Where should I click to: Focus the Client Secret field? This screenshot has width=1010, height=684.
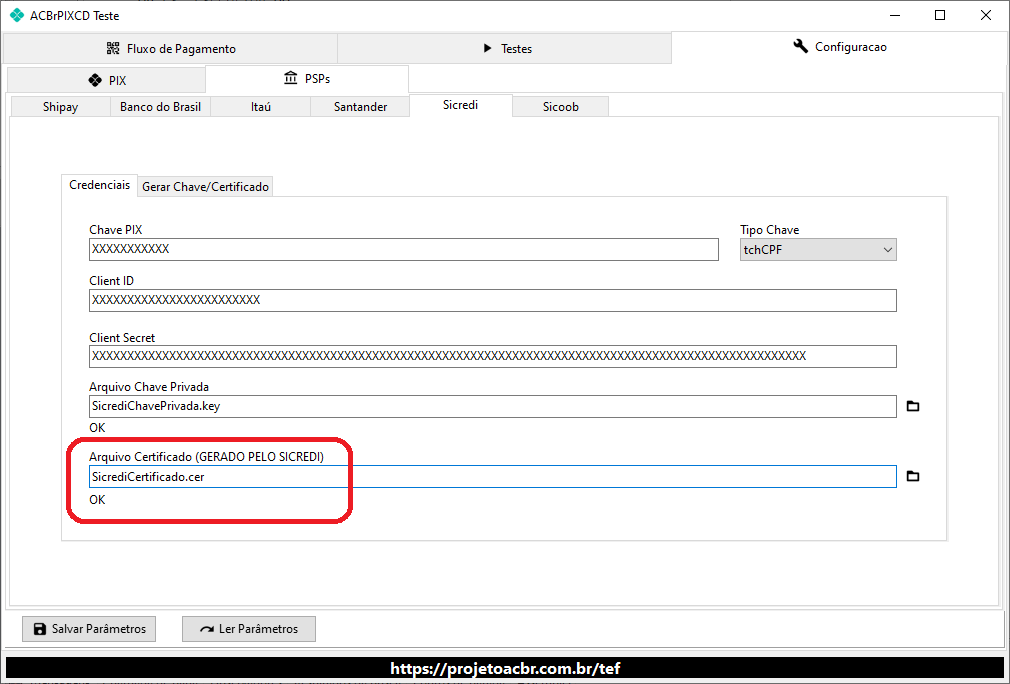point(493,357)
